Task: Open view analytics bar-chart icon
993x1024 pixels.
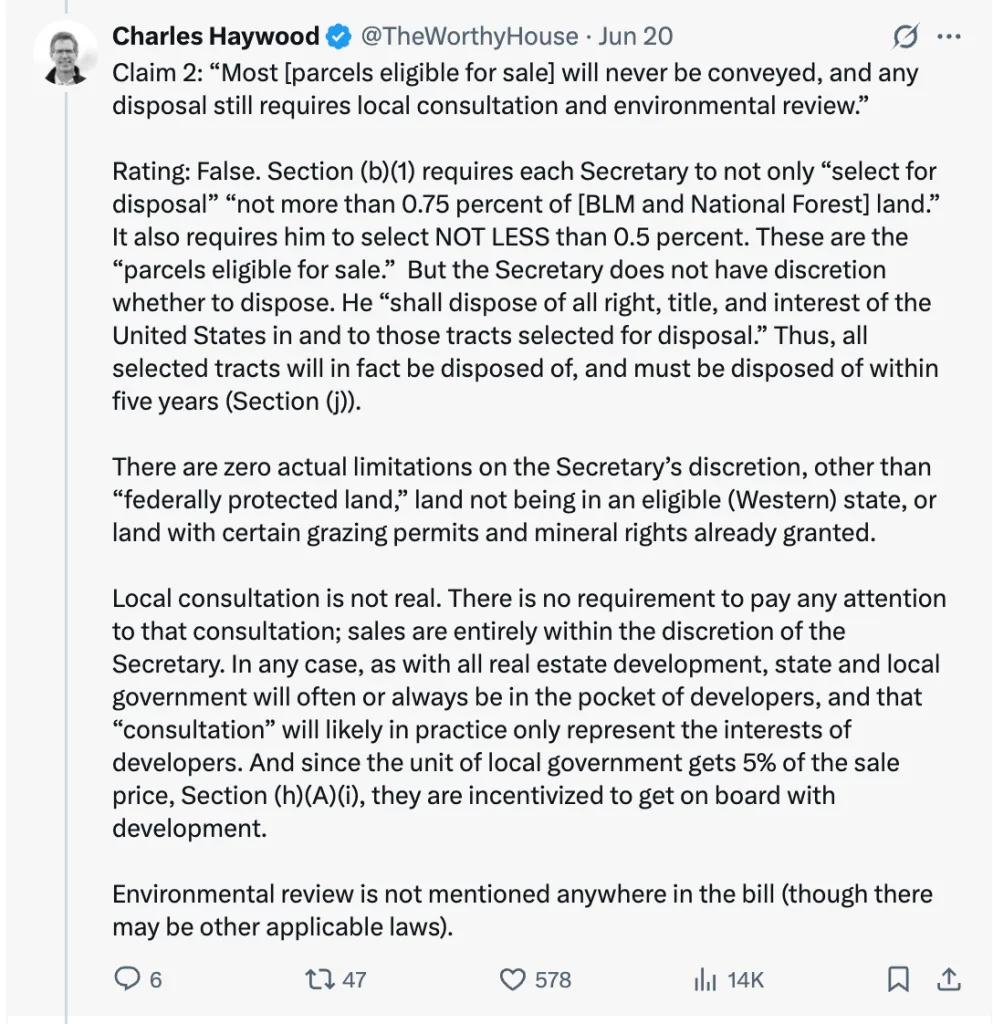Action: (x=706, y=980)
